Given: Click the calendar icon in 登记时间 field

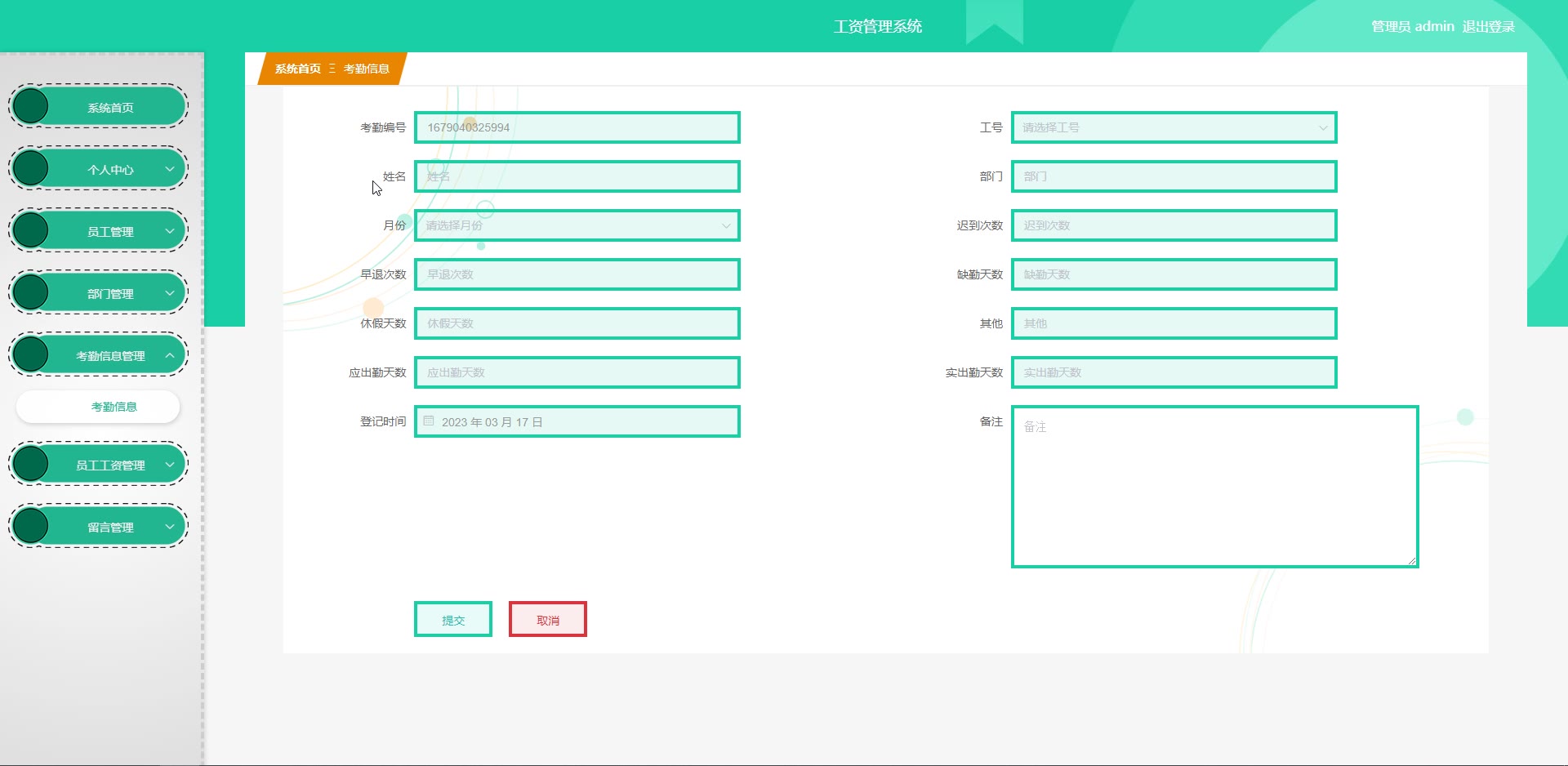Looking at the screenshot, I should 429,421.
